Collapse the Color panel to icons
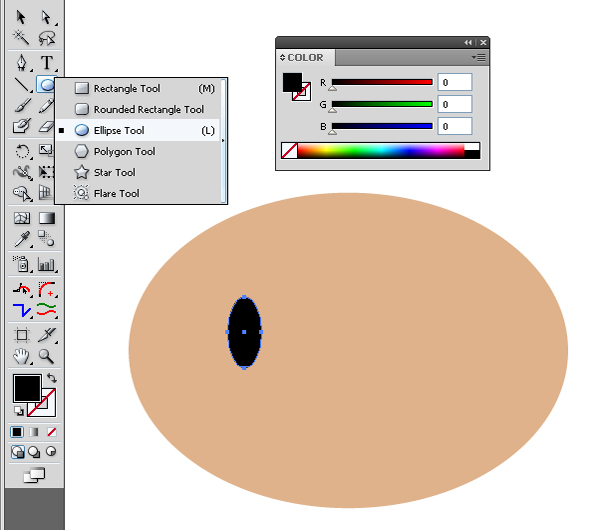The width and height of the screenshot is (600, 530). (x=468, y=42)
